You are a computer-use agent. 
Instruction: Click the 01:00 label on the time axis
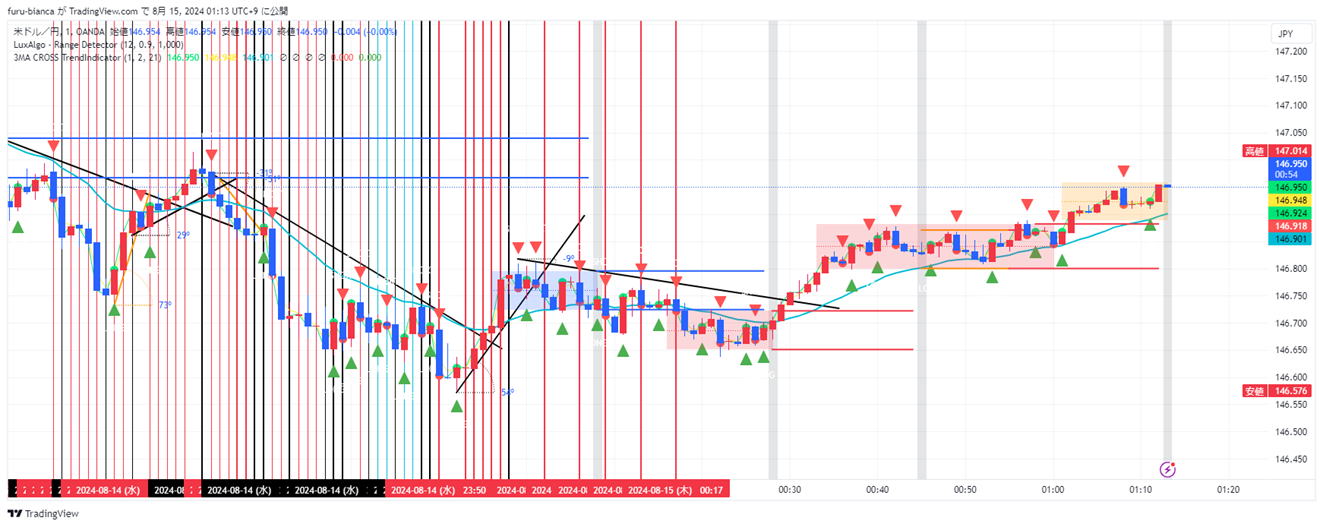pyautogui.click(x=1052, y=490)
